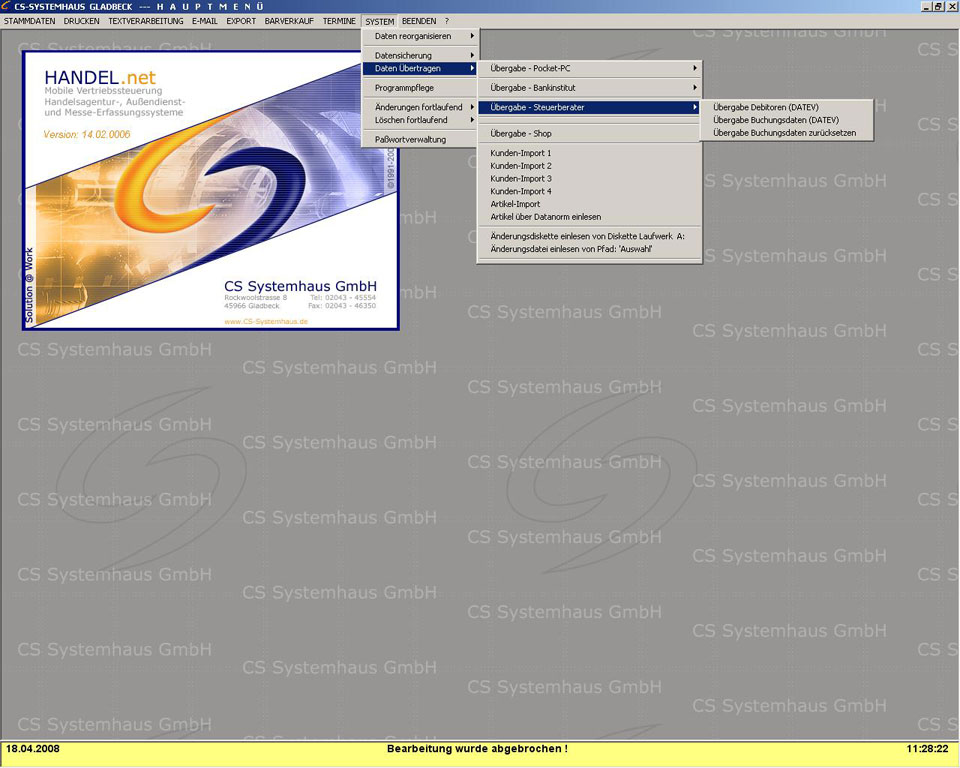
Task: Select Übergabe Debitoren (DATEV)
Action: [765, 107]
